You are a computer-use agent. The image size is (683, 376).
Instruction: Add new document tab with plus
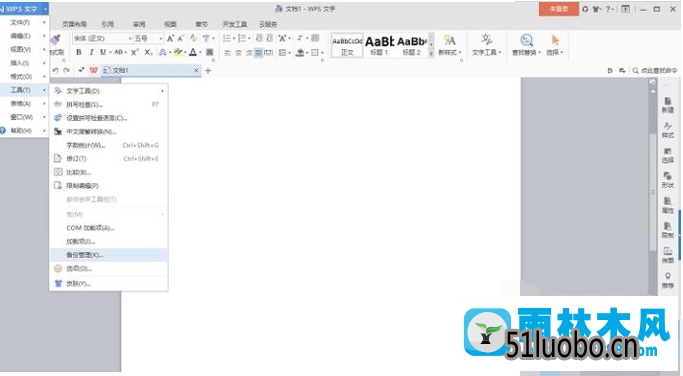[x=208, y=71]
